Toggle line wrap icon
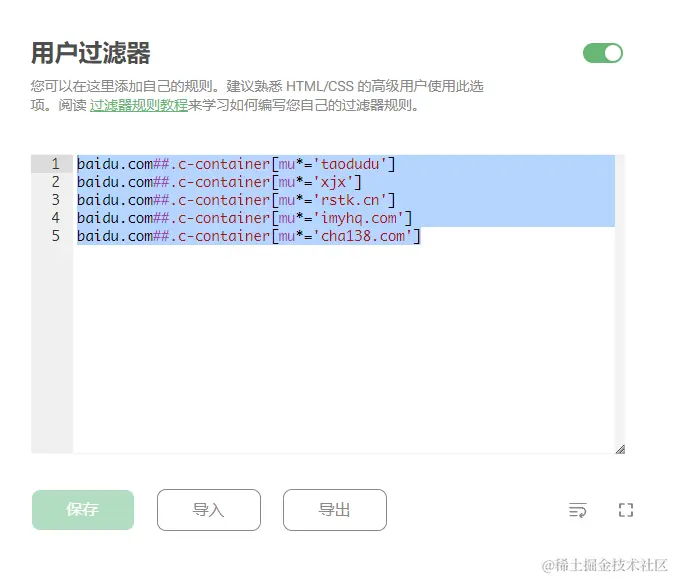 (x=578, y=510)
